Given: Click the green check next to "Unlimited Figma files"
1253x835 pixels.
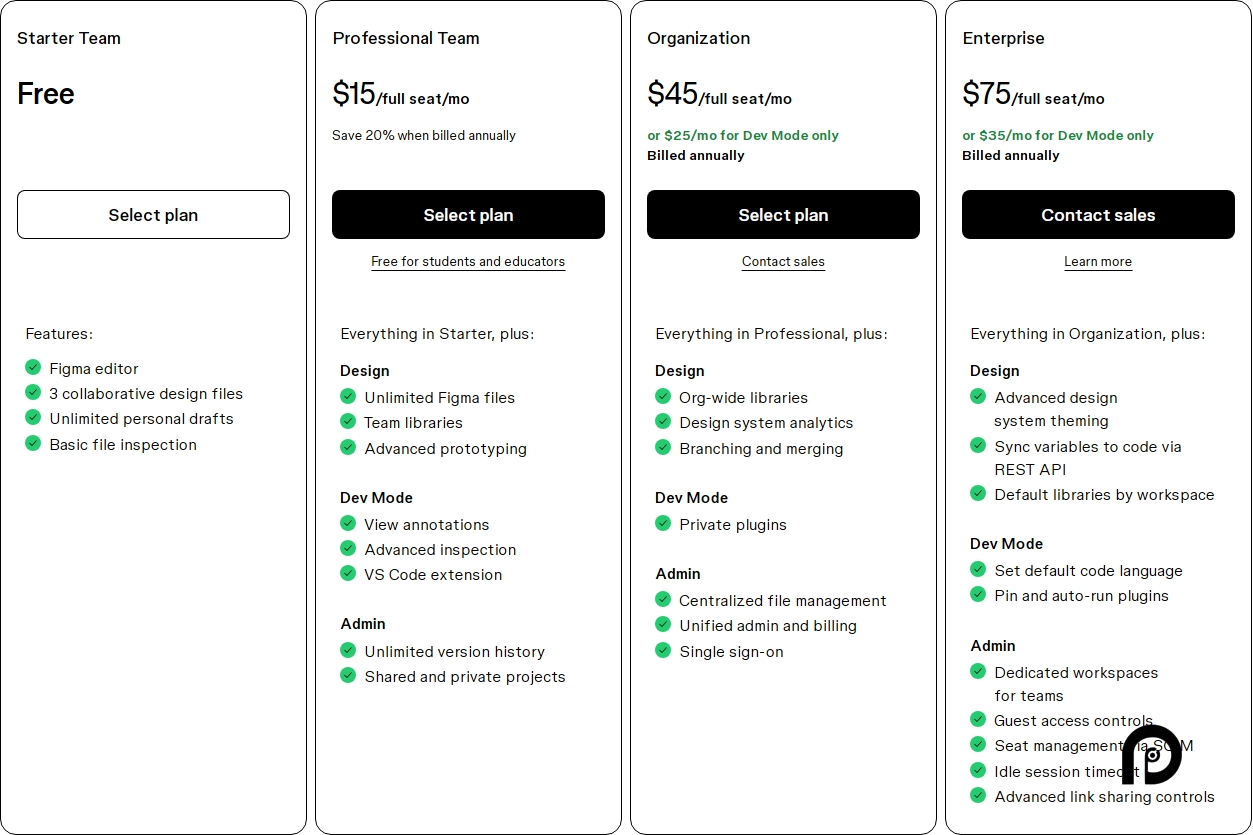Looking at the screenshot, I should [348, 396].
